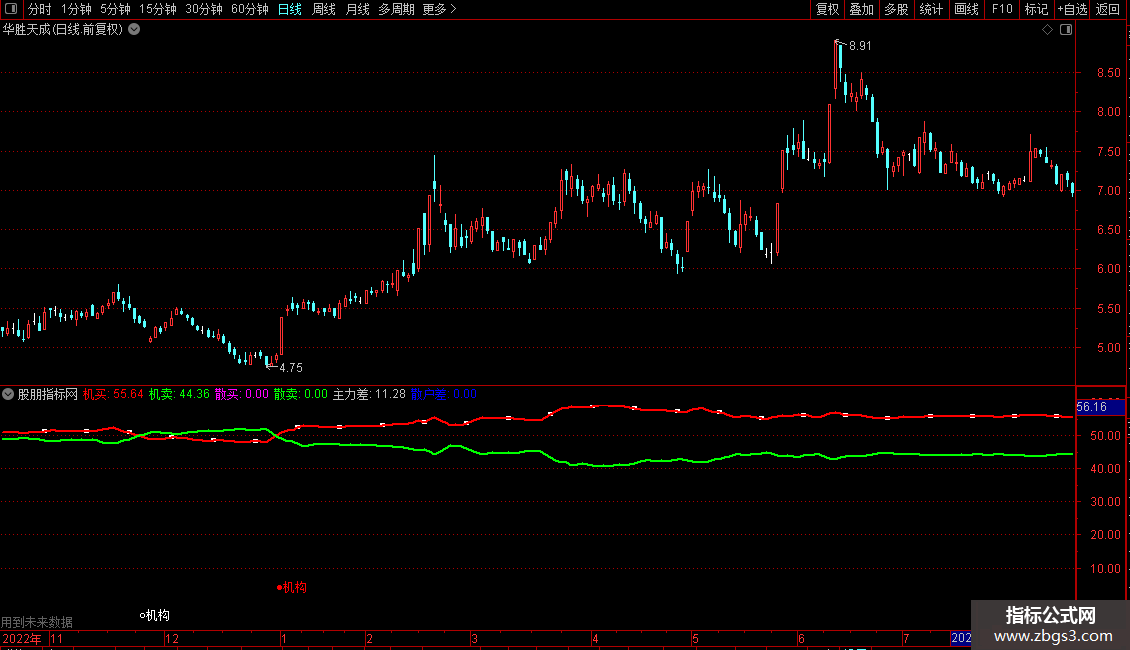Open the 华胜天成 stock title dropdown arrow

(x=134, y=30)
